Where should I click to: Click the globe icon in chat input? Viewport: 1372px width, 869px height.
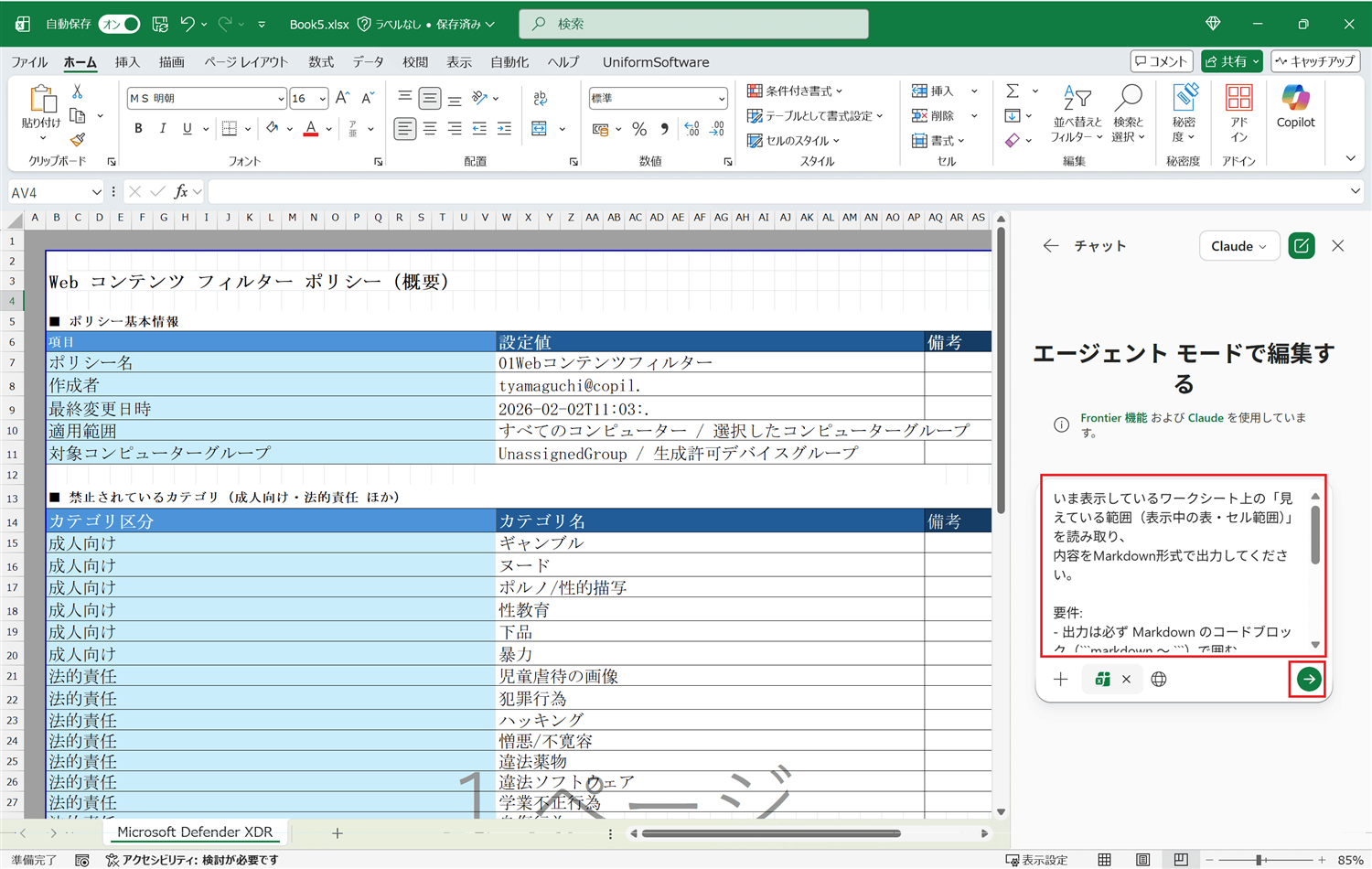[1159, 679]
